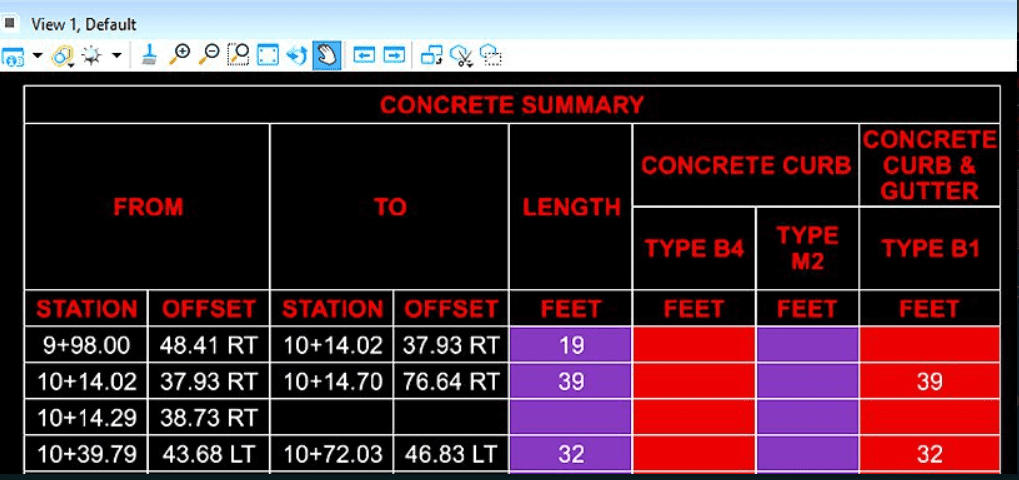Select the Copy View tool

(432, 56)
